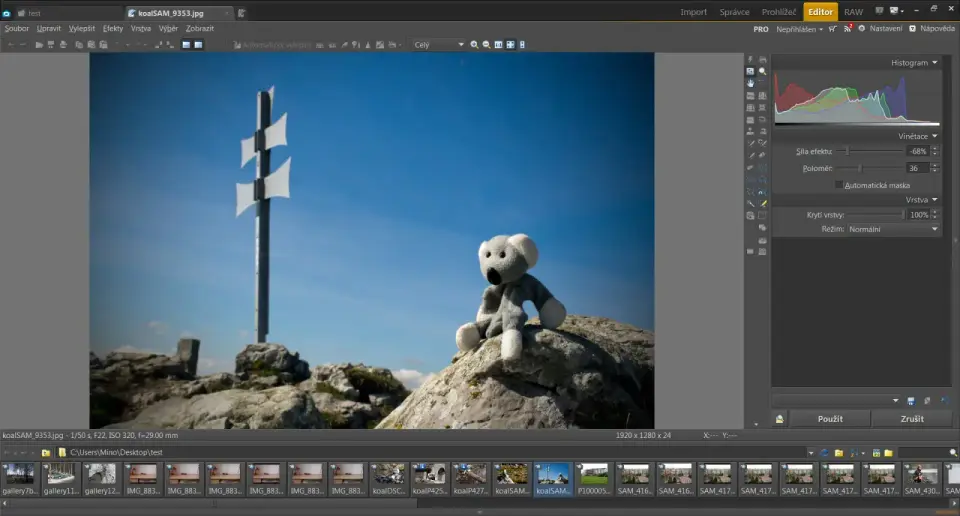
Task: Switch to the RAW tab
Action: [x=853, y=12]
